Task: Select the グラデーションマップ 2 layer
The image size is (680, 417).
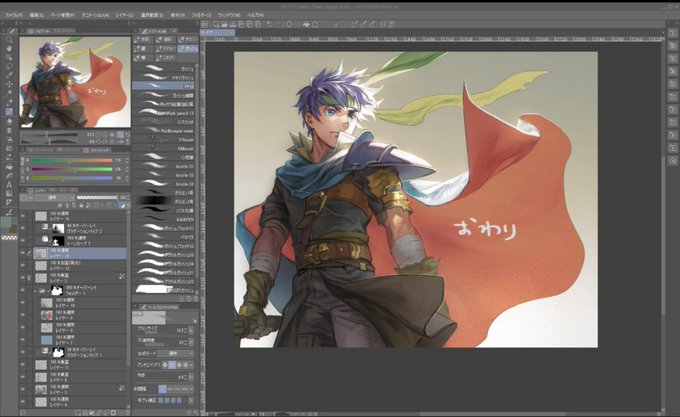Action: [x=80, y=228]
